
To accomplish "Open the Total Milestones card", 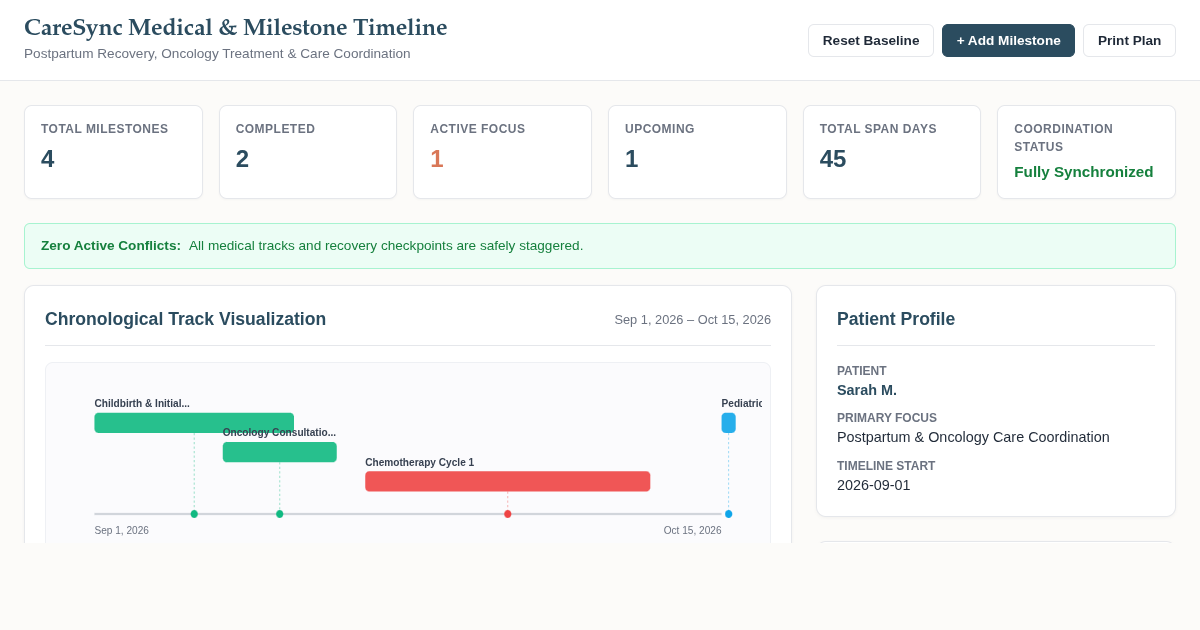I will tap(113, 152).
